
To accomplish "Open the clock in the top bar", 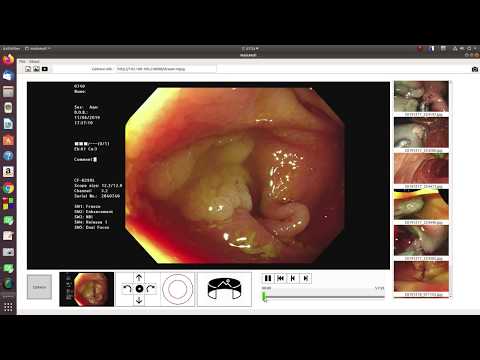I will 250,49.
